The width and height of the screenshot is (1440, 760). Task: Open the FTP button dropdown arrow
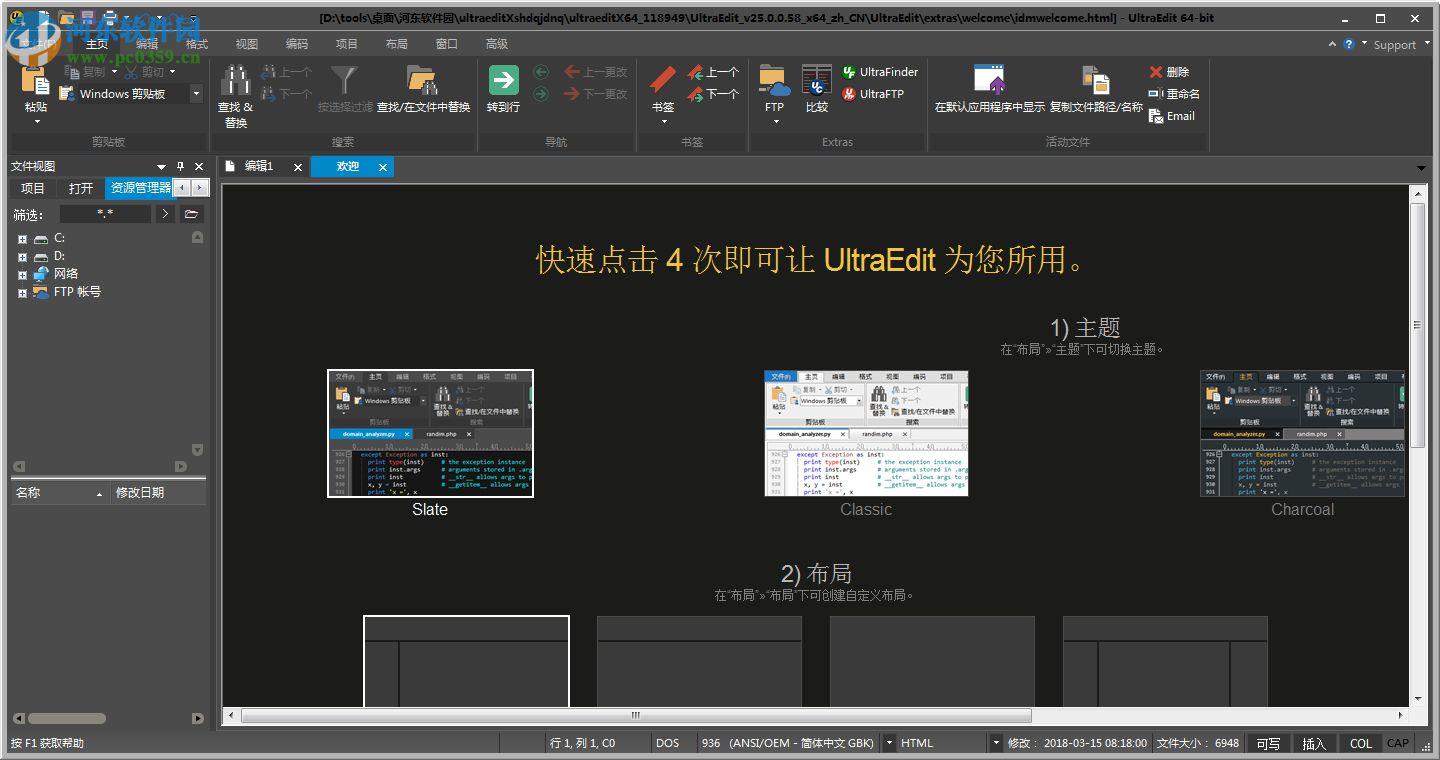pos(775,122)
